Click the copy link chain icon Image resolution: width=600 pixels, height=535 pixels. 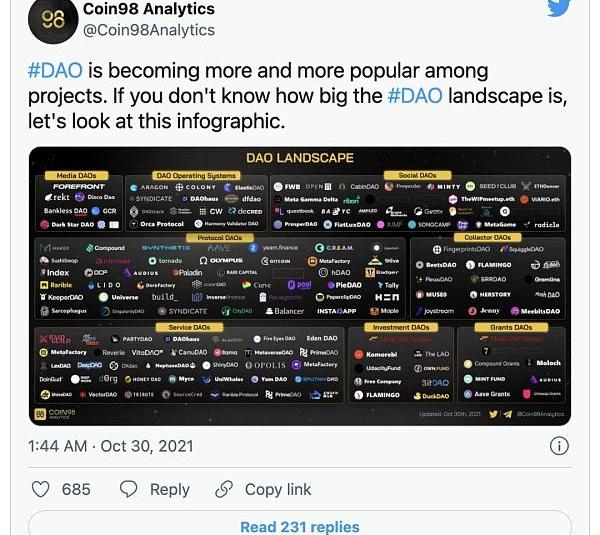point(224,489)
